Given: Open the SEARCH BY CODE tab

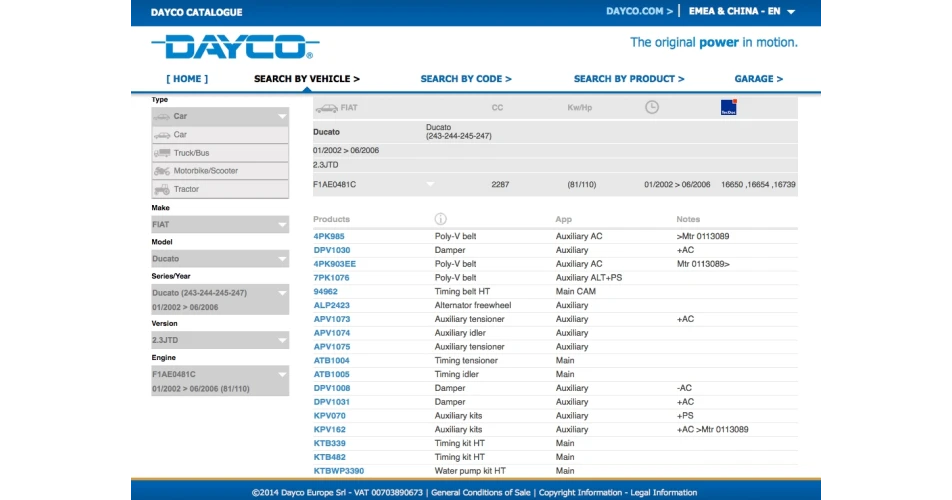Looking at the screenshot, I should coord(466,79).
